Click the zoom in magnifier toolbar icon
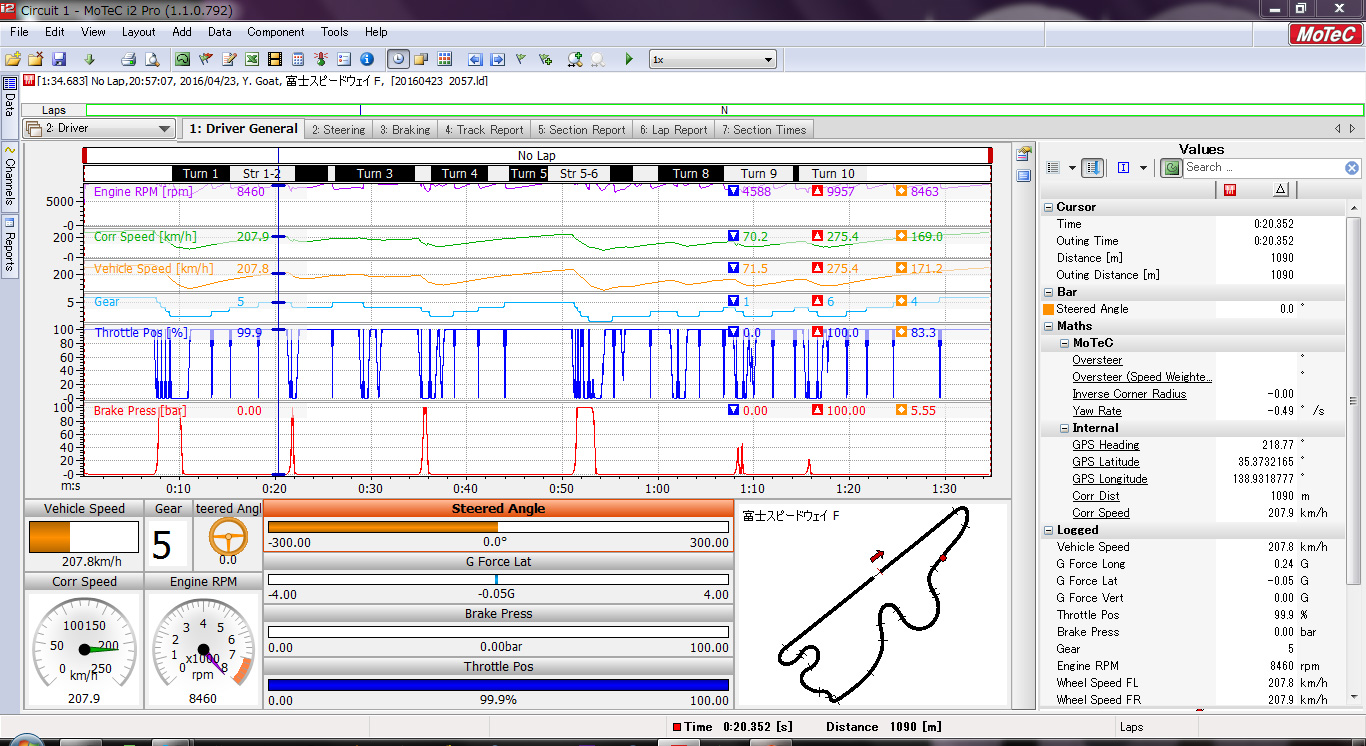Screen dimensions: 1366x746 575,59
